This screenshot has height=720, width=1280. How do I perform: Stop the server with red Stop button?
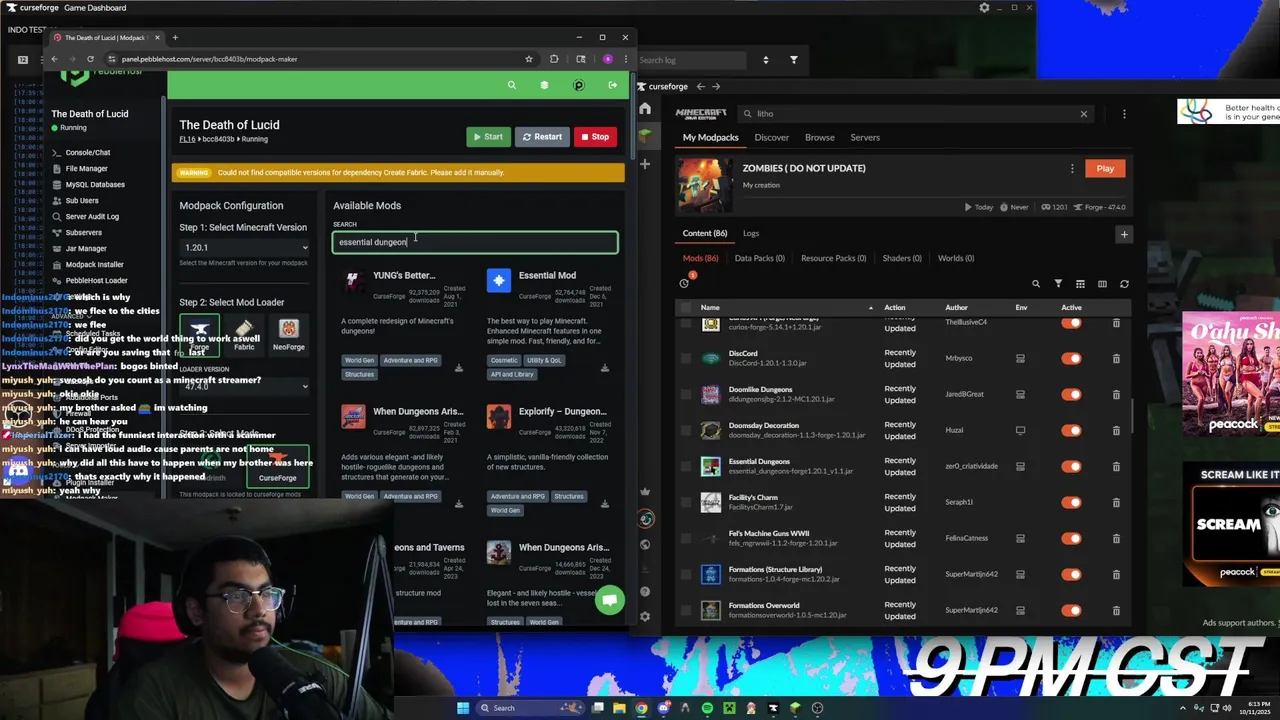pos(595,137)
